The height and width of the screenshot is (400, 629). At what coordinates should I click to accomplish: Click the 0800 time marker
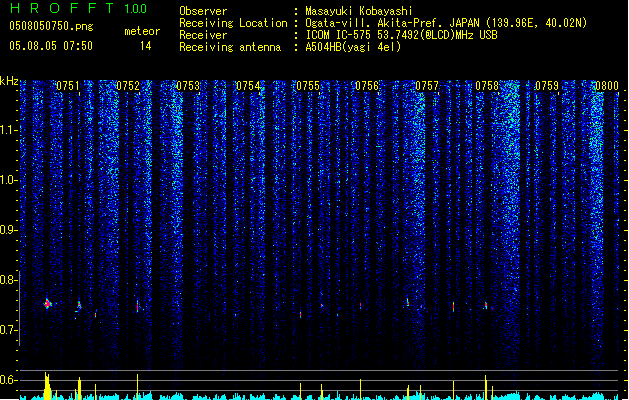point(607,86)
